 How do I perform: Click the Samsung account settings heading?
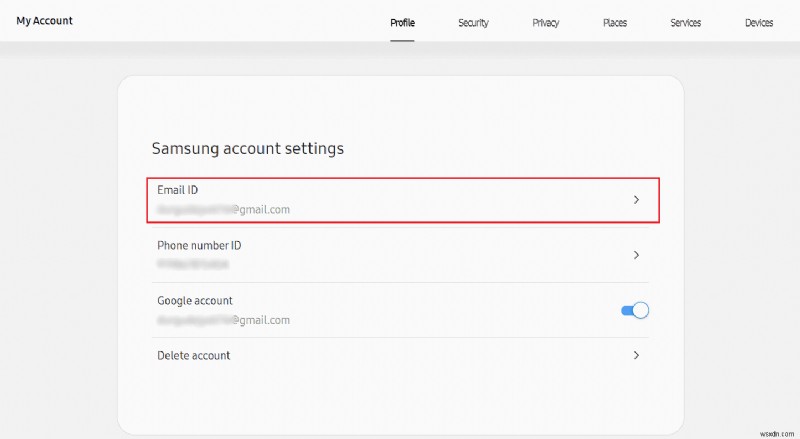point(248,149)
